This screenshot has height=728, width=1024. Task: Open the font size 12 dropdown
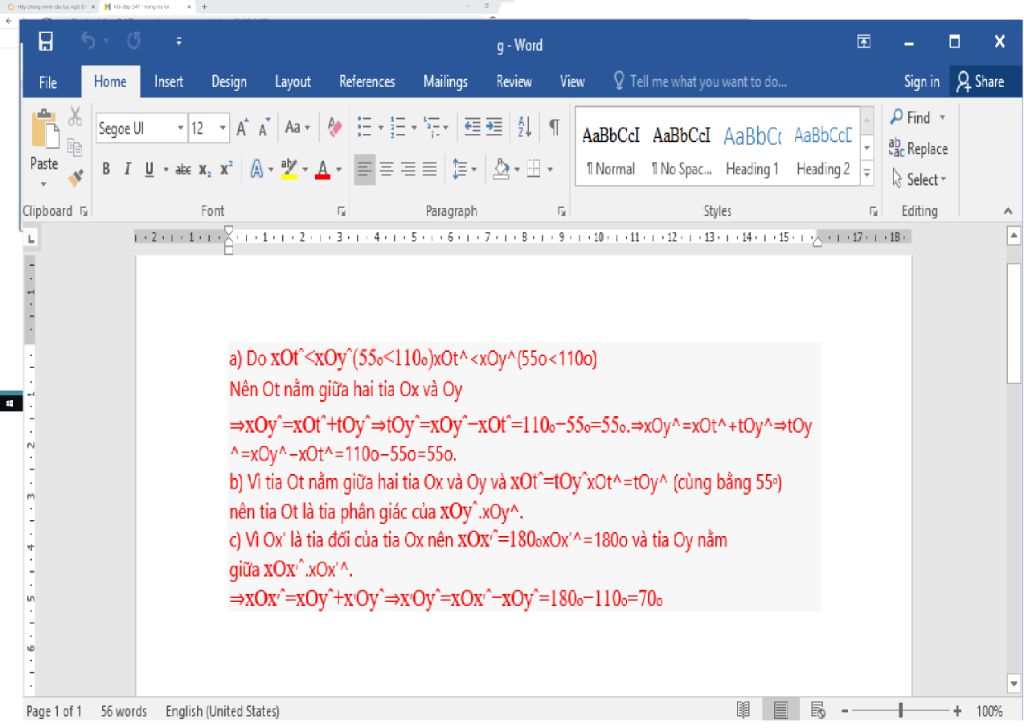pyautogui.click(x=223, y=128)
